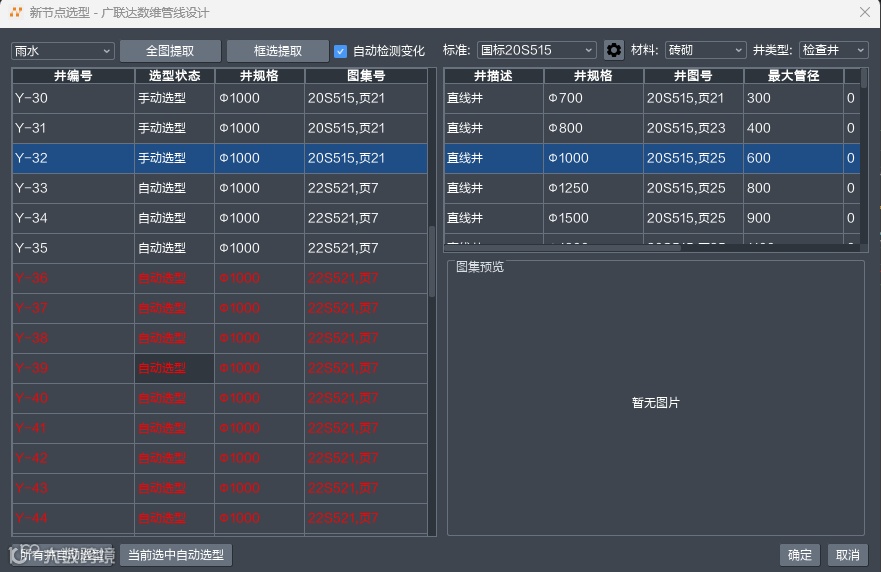The image size is (881, 572).
Task: Click the 图集号 column header
Action: coord(366,76)
